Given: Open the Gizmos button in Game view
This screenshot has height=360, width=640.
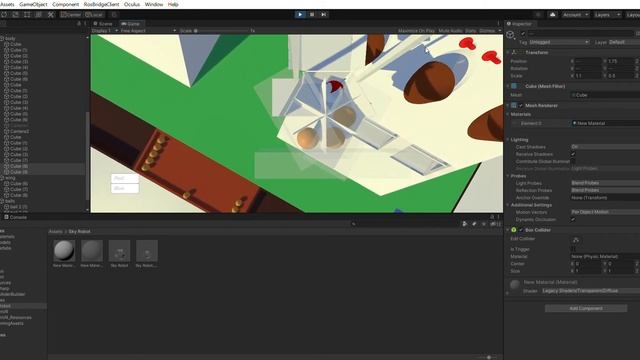Looking at the screenshot, I should 487,31.
